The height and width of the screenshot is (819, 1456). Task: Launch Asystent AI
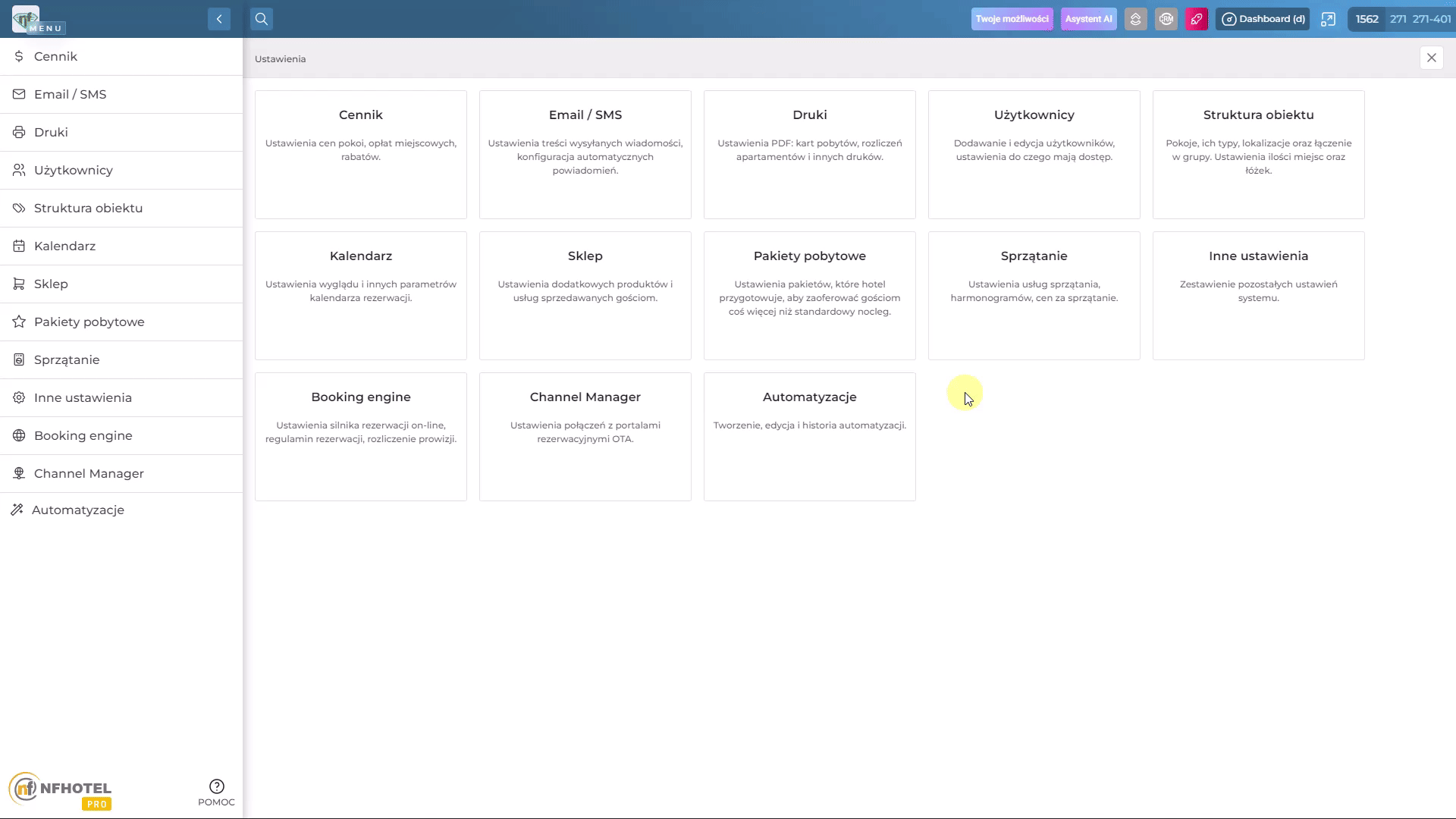(1088, 19)
